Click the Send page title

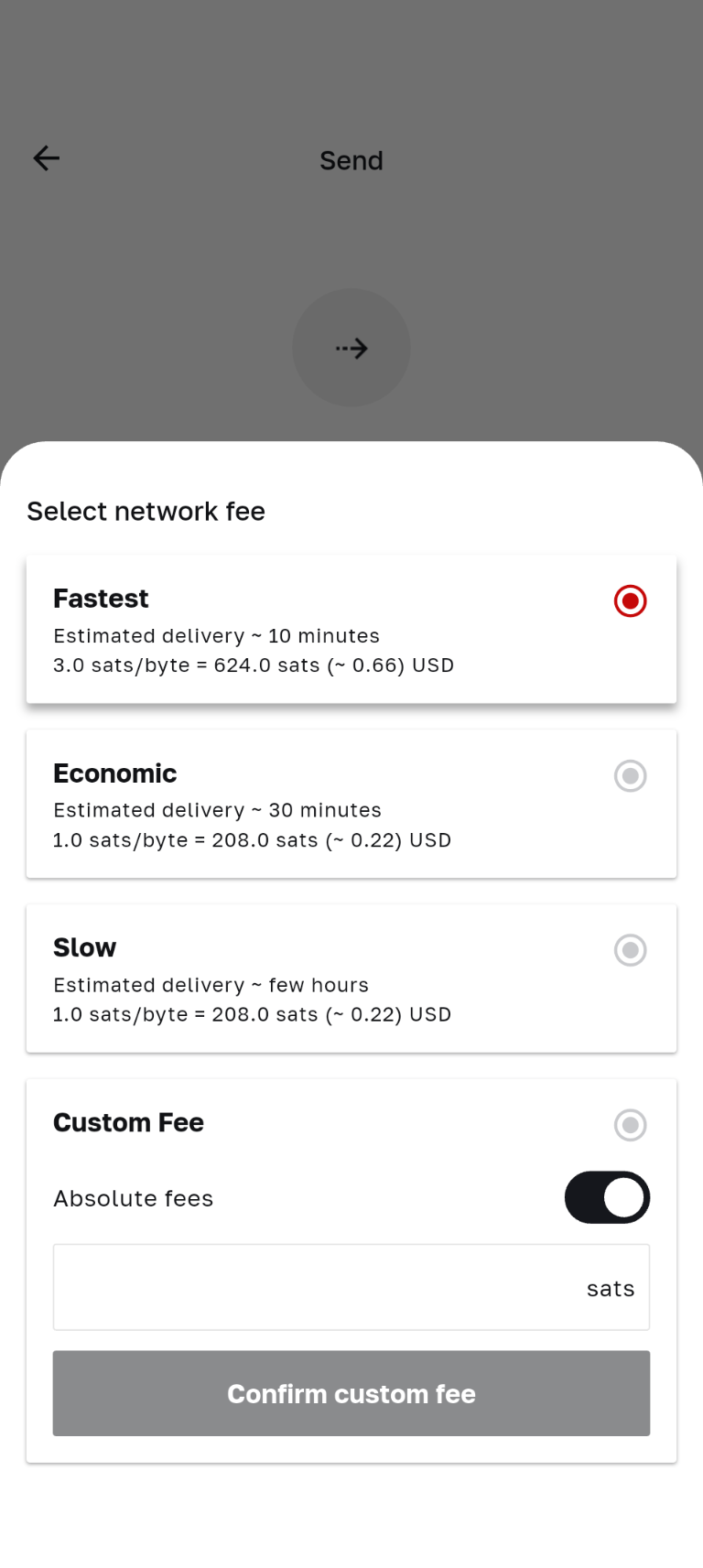[x=351, y=161]
